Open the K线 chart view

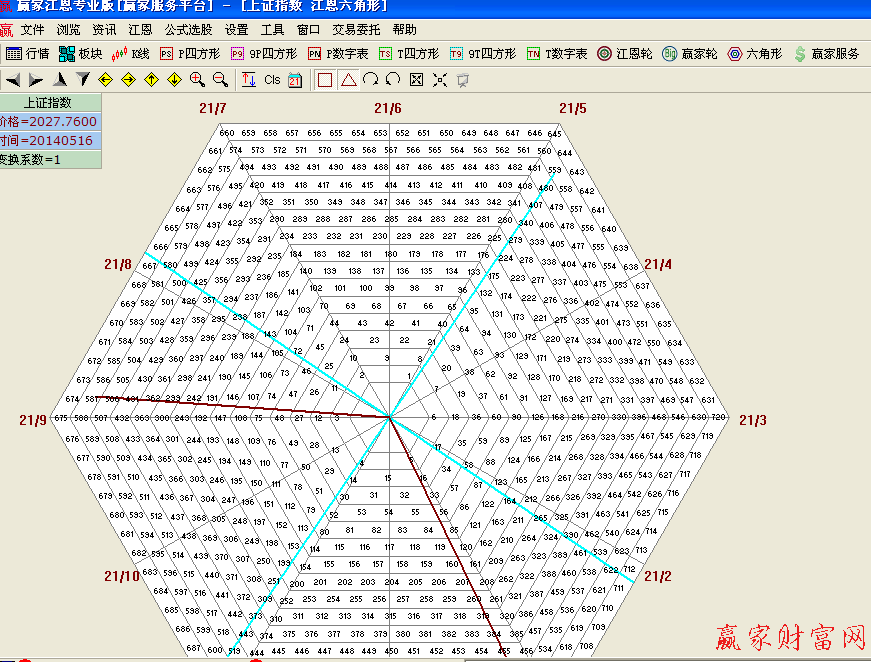(130, 53)
